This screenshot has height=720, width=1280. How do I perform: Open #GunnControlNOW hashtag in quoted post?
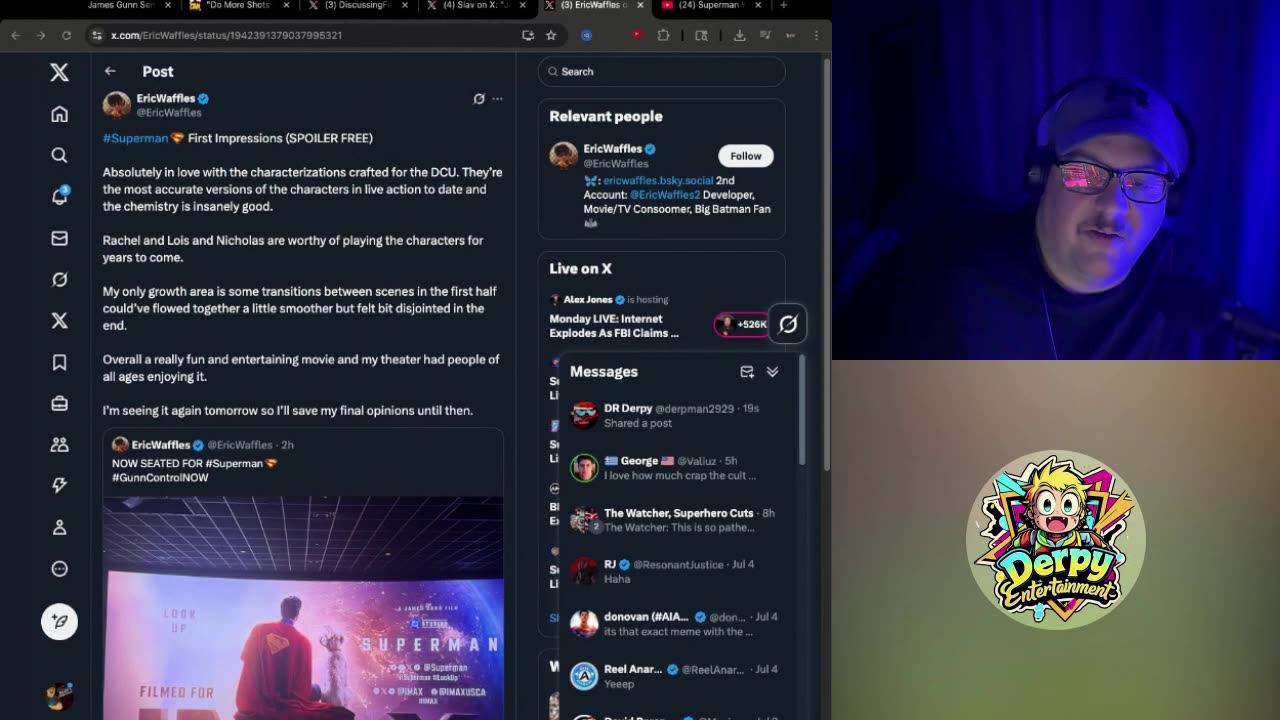click(160, 478)
